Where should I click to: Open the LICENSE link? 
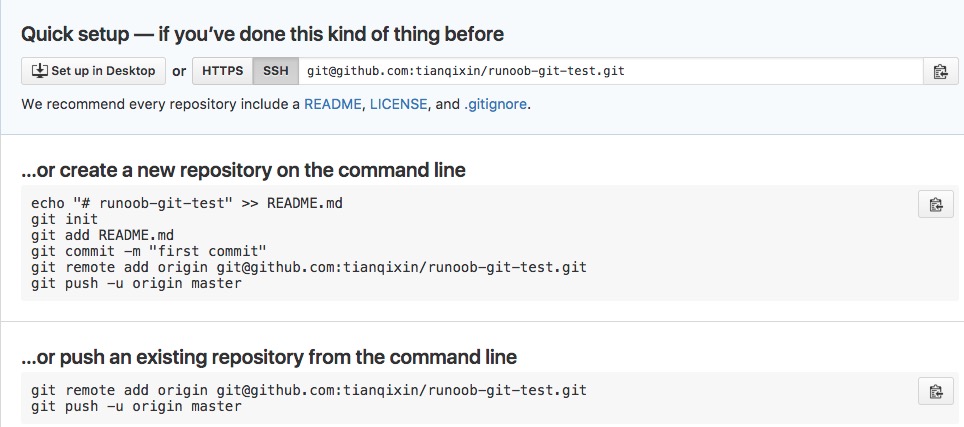(398, 104)
